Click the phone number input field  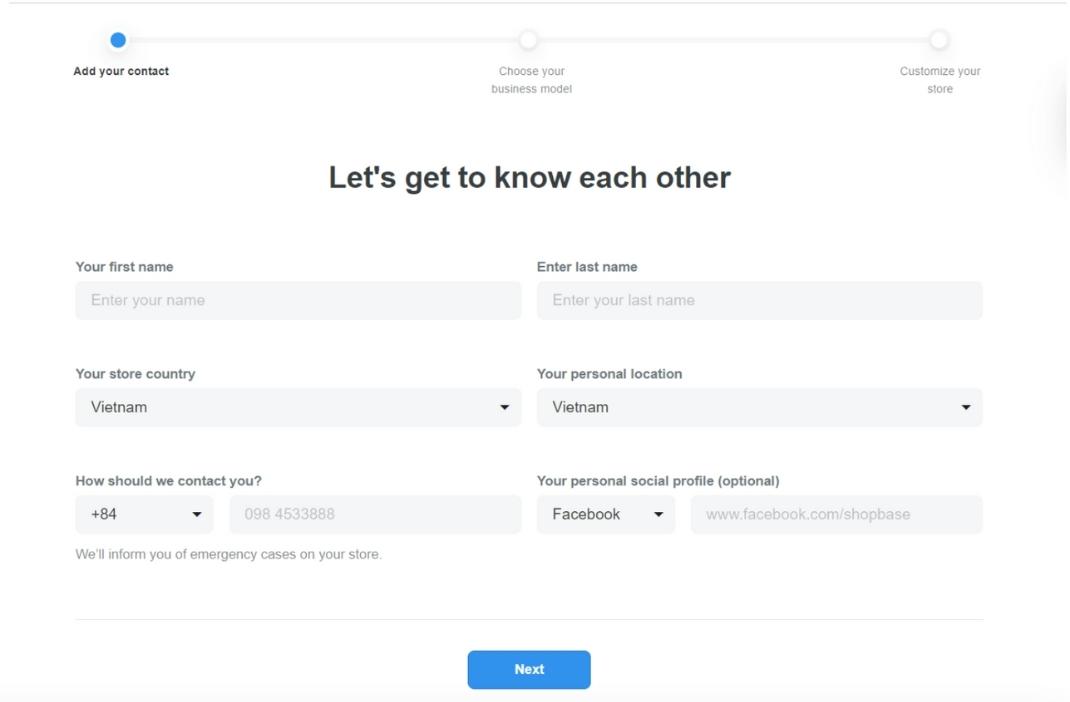click(375, 514)
